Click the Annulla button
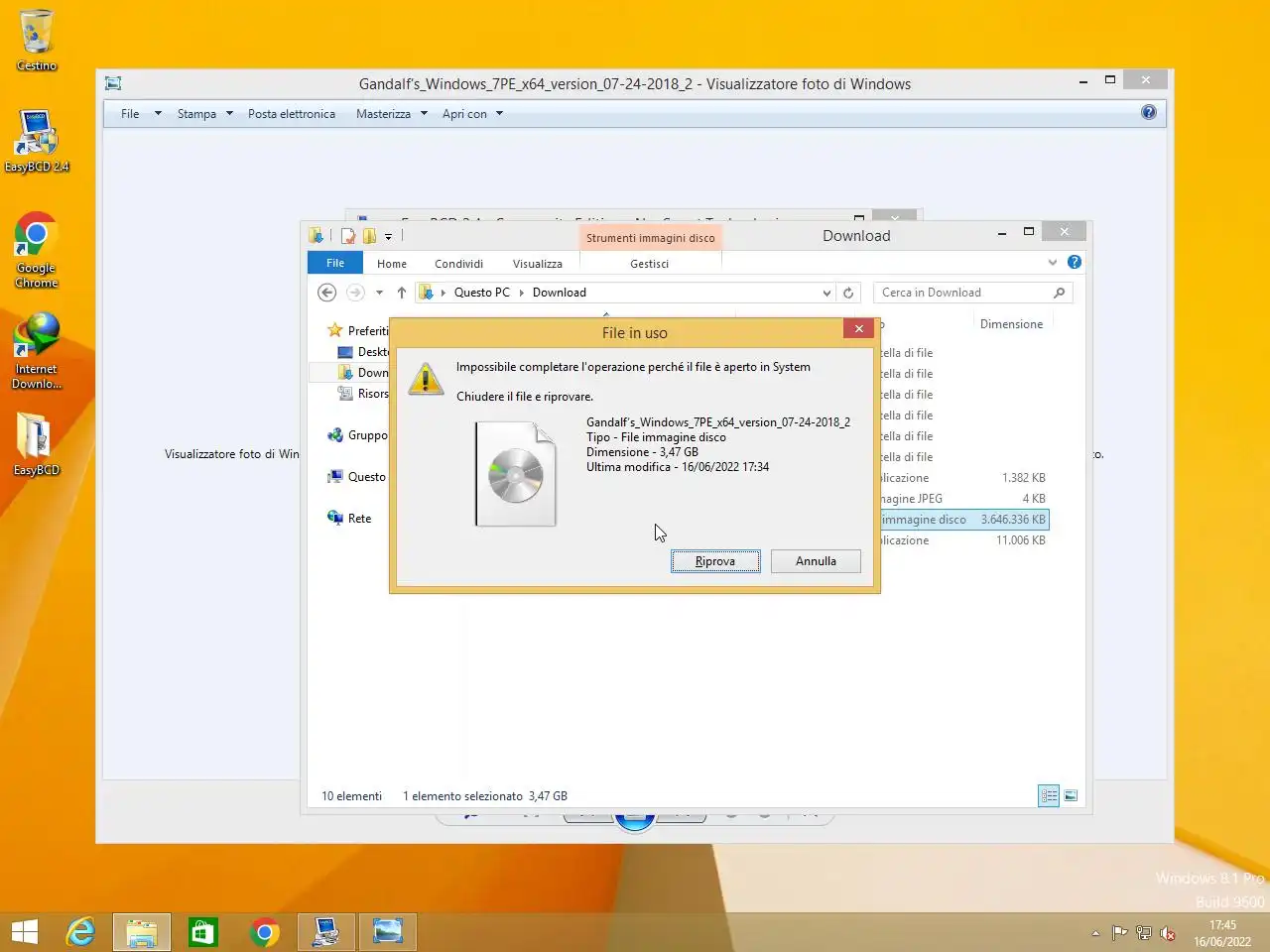This screenshot has height=952, width=1270. point(816,561)
